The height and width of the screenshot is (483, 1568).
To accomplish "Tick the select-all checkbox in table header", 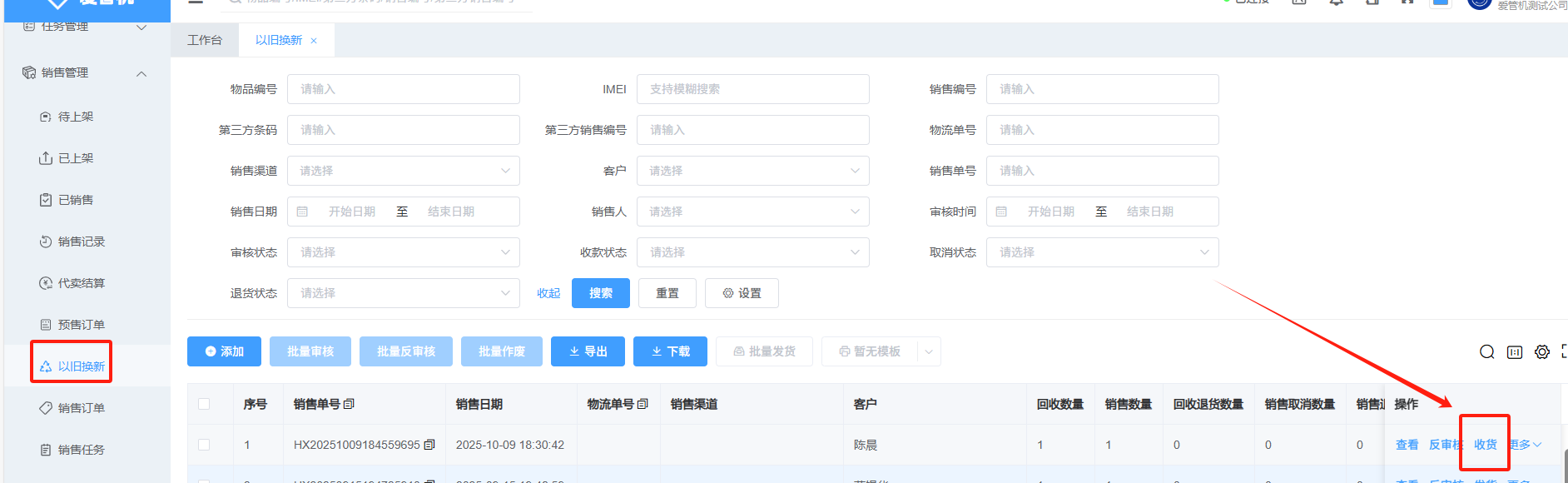I will (204, 404).
